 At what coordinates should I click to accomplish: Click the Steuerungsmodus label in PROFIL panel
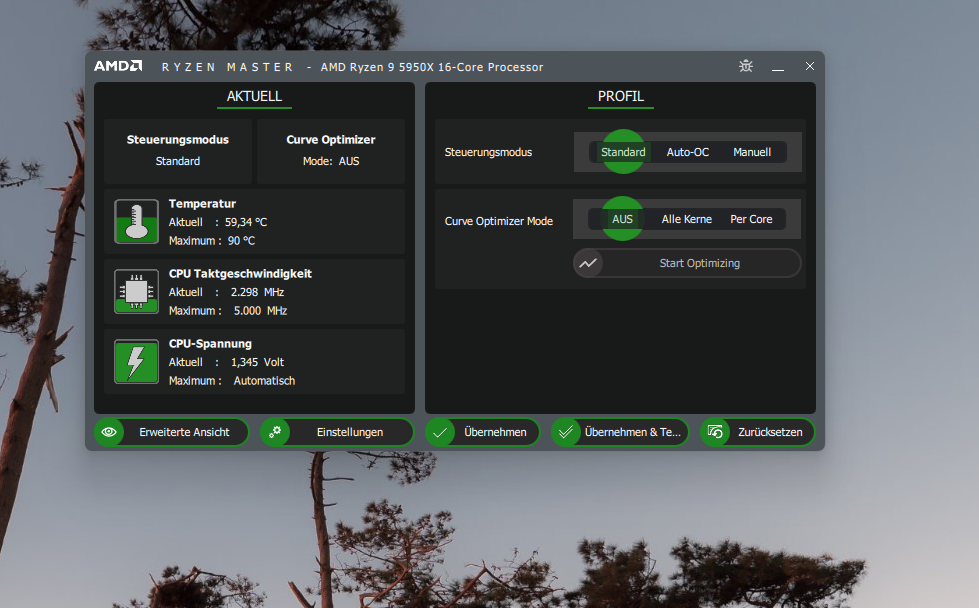click(488, 152)
